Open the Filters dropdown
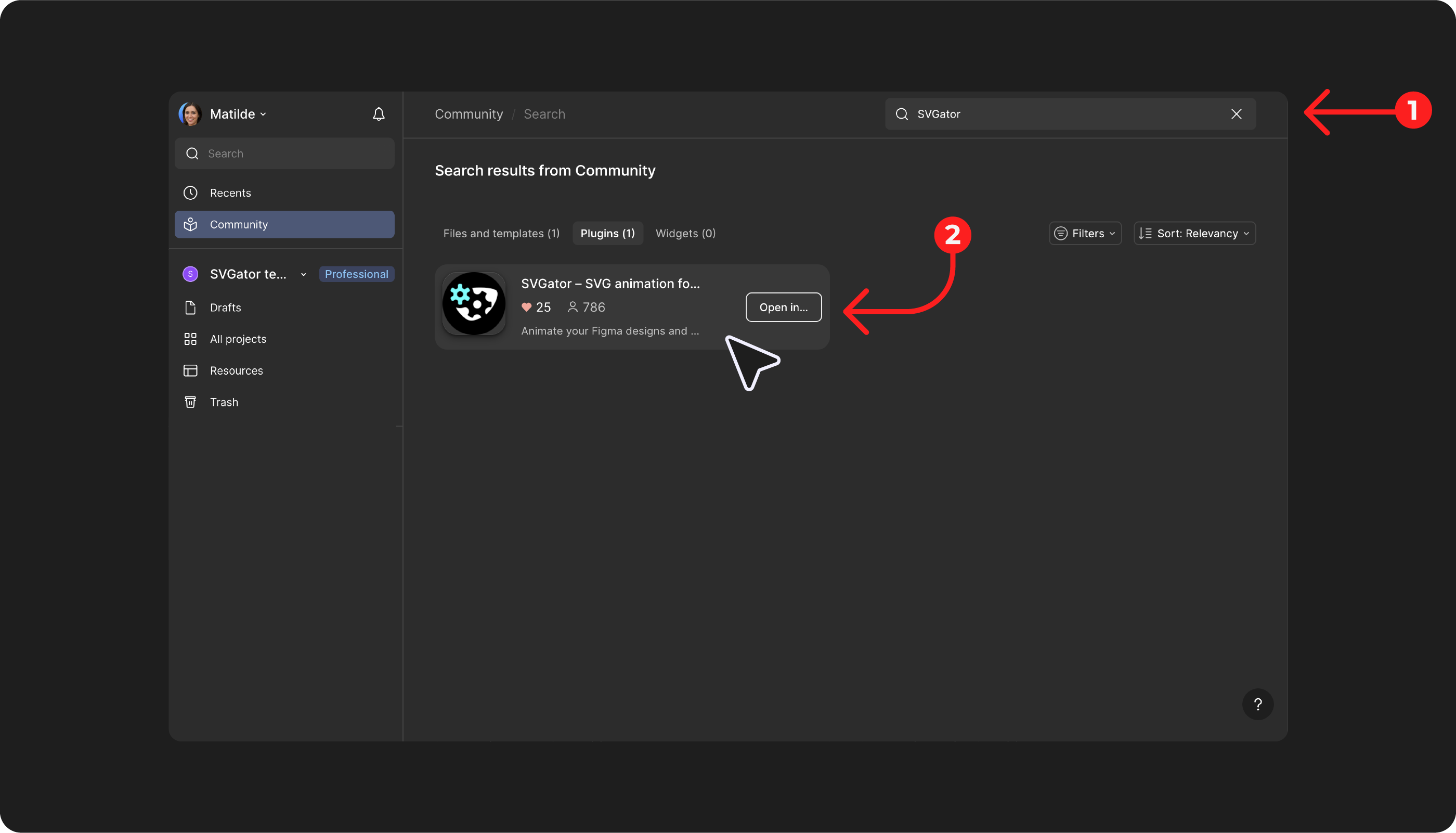Screen dimensions: 1456x833 (1084, 234)
